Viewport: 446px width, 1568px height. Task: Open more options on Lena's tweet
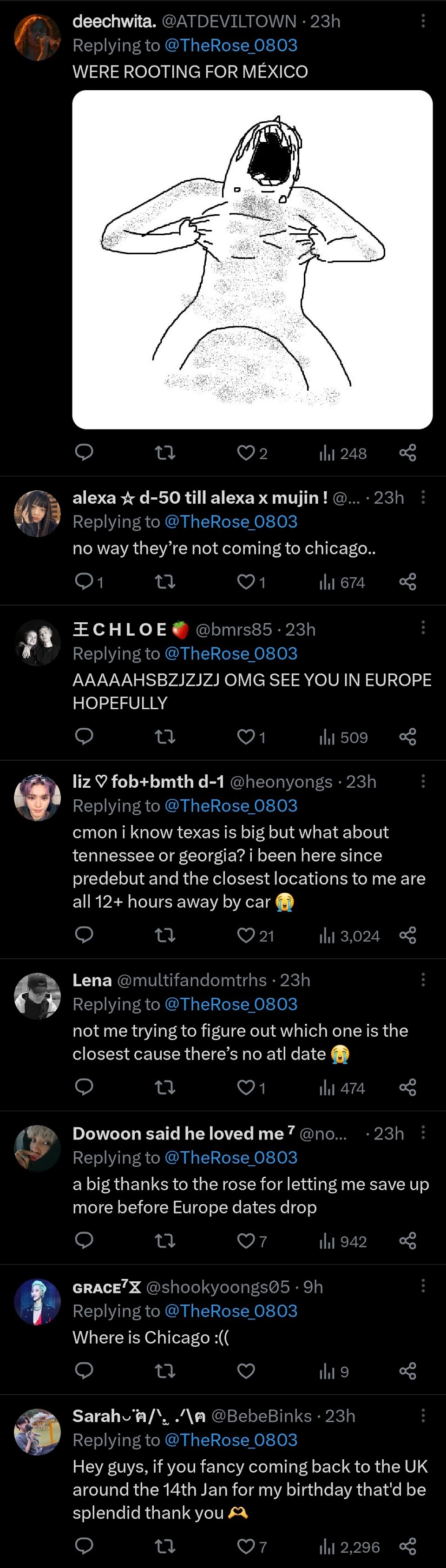pos(423,979)
